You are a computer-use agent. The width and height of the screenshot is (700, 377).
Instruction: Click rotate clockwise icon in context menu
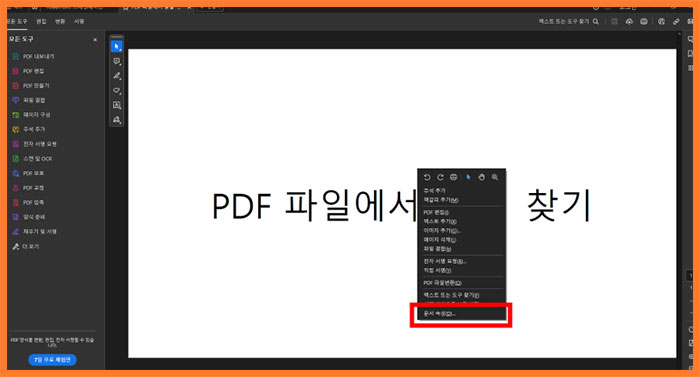pyautogui.click(x=440, y=177)
